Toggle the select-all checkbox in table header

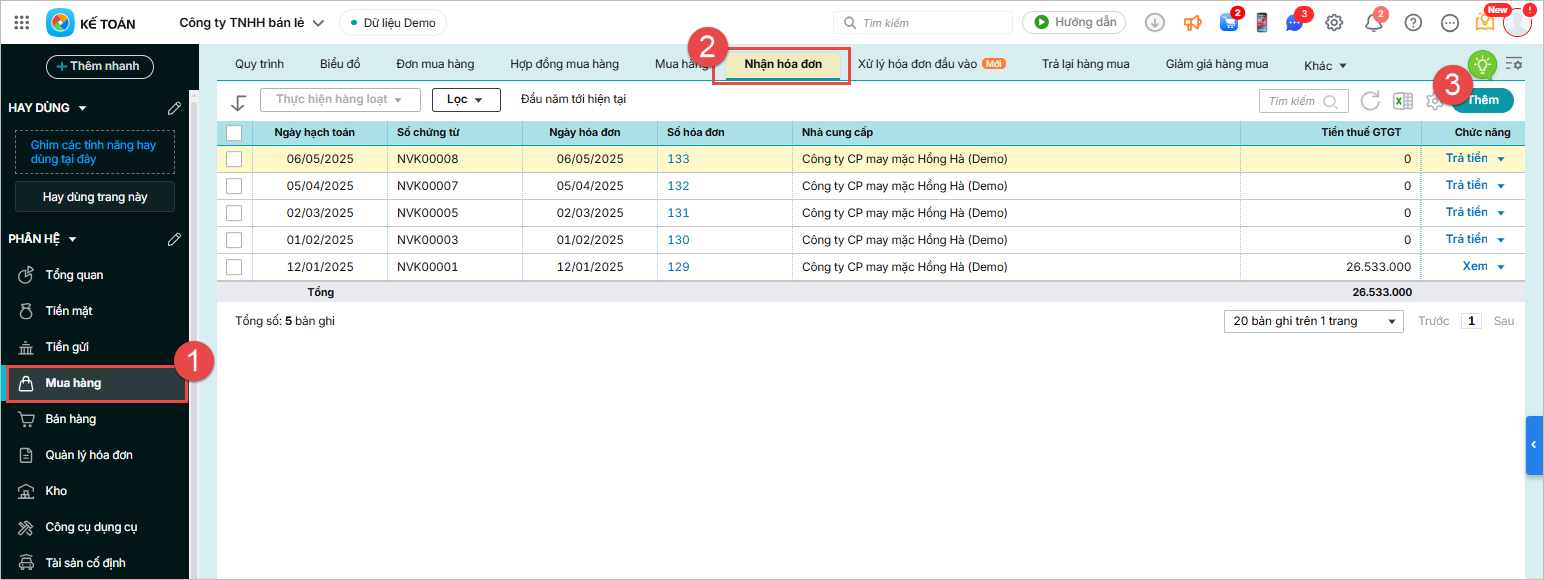point(234,132)
